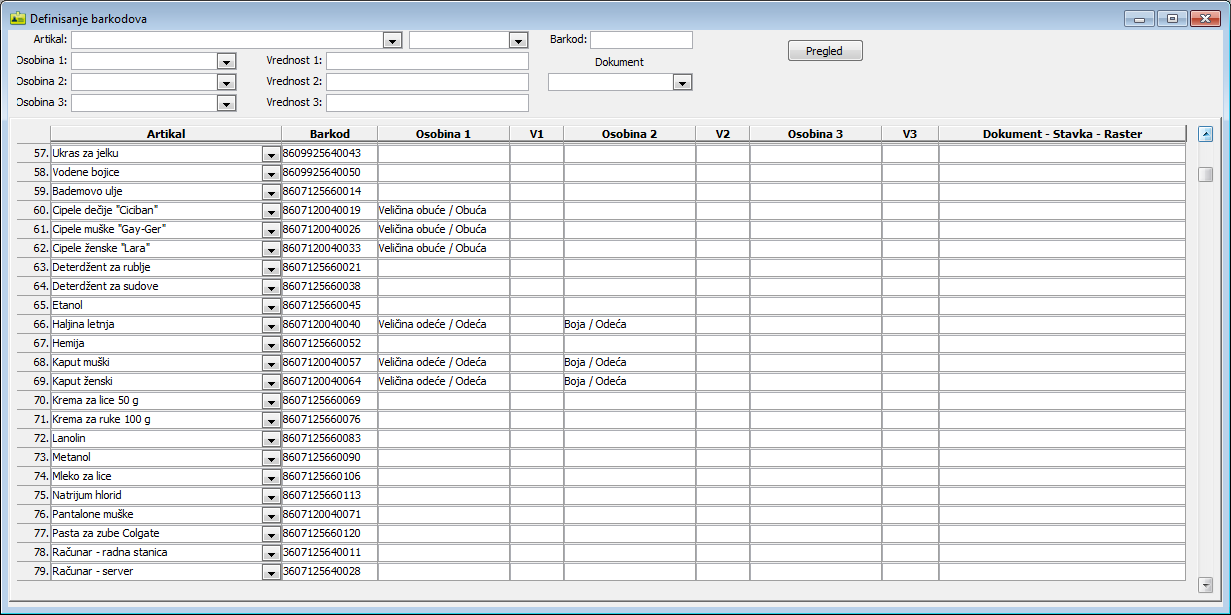Image resolution: width=1231 pixels, height=615 pixels.
Task: Expand the Haljina letnja article dropdown
Action: tap(270, 325)
